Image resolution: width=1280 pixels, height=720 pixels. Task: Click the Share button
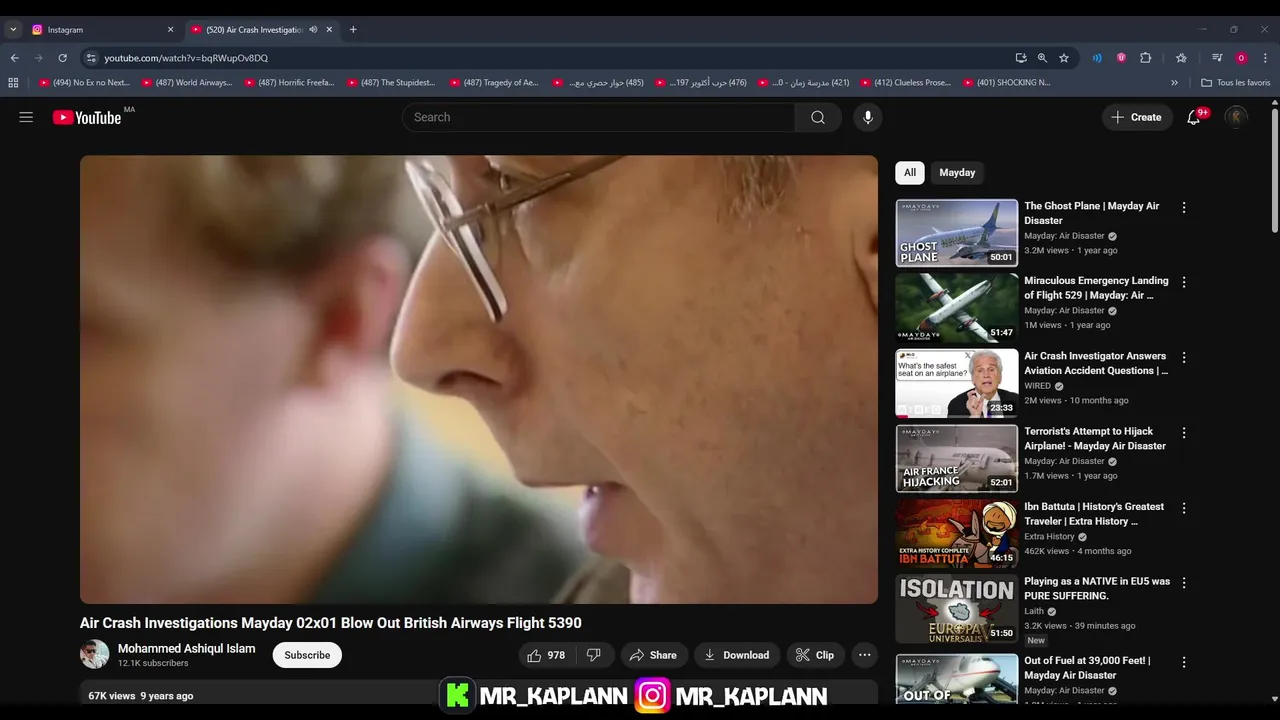click(x=653, y=655)
